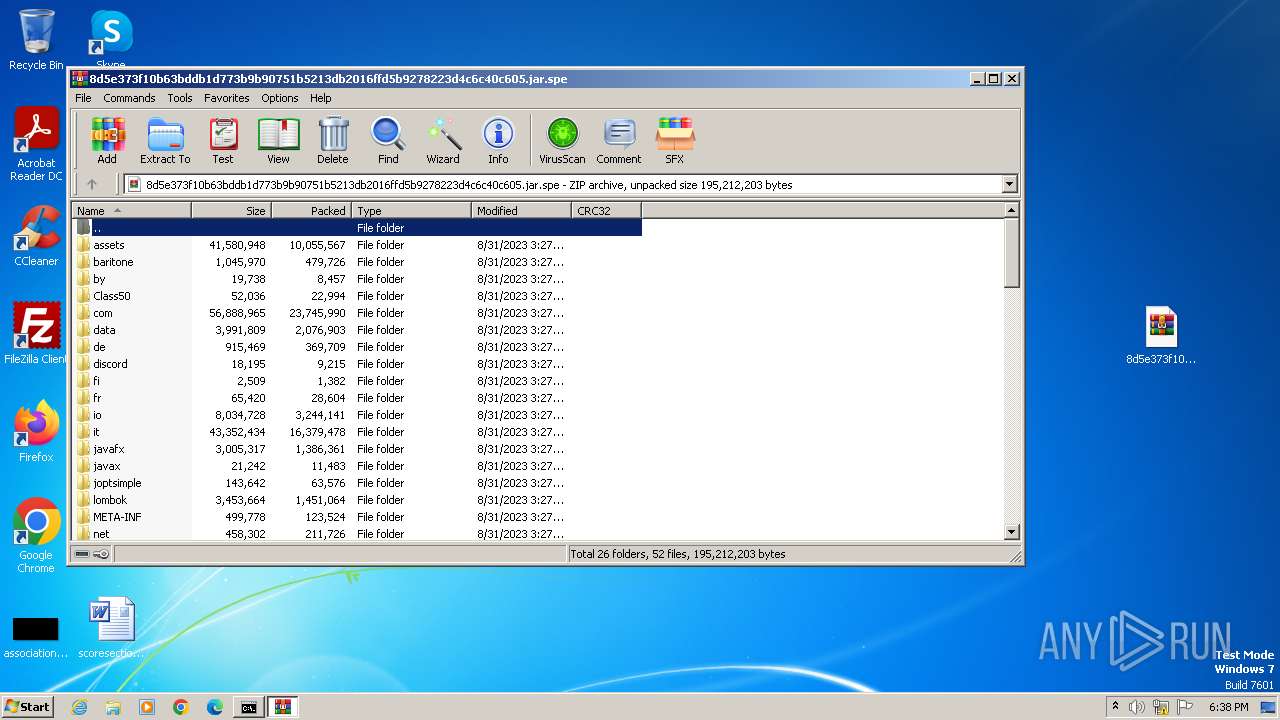The image size is (1280, 720).
Task: Sort by Modified column header
Action: click(521, 210)
